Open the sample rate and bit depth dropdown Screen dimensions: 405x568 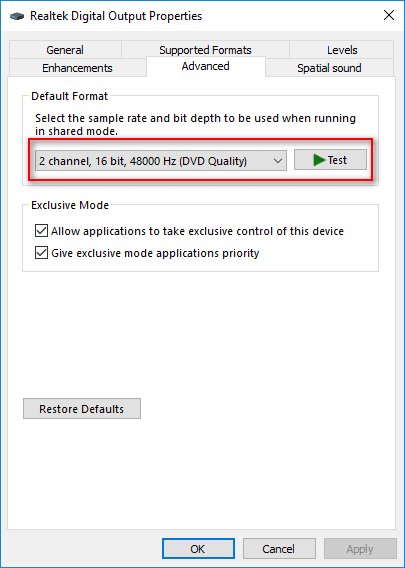161,160
